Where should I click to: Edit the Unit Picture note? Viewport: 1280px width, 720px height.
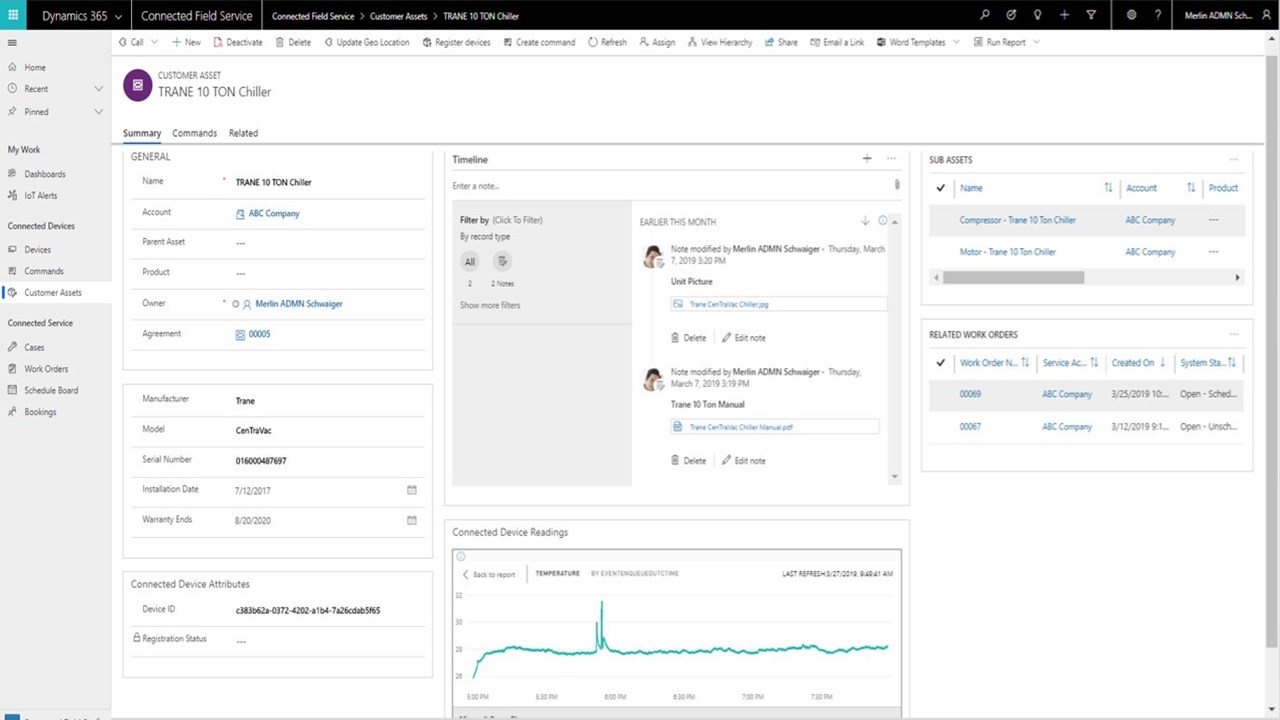click(744, 338)
